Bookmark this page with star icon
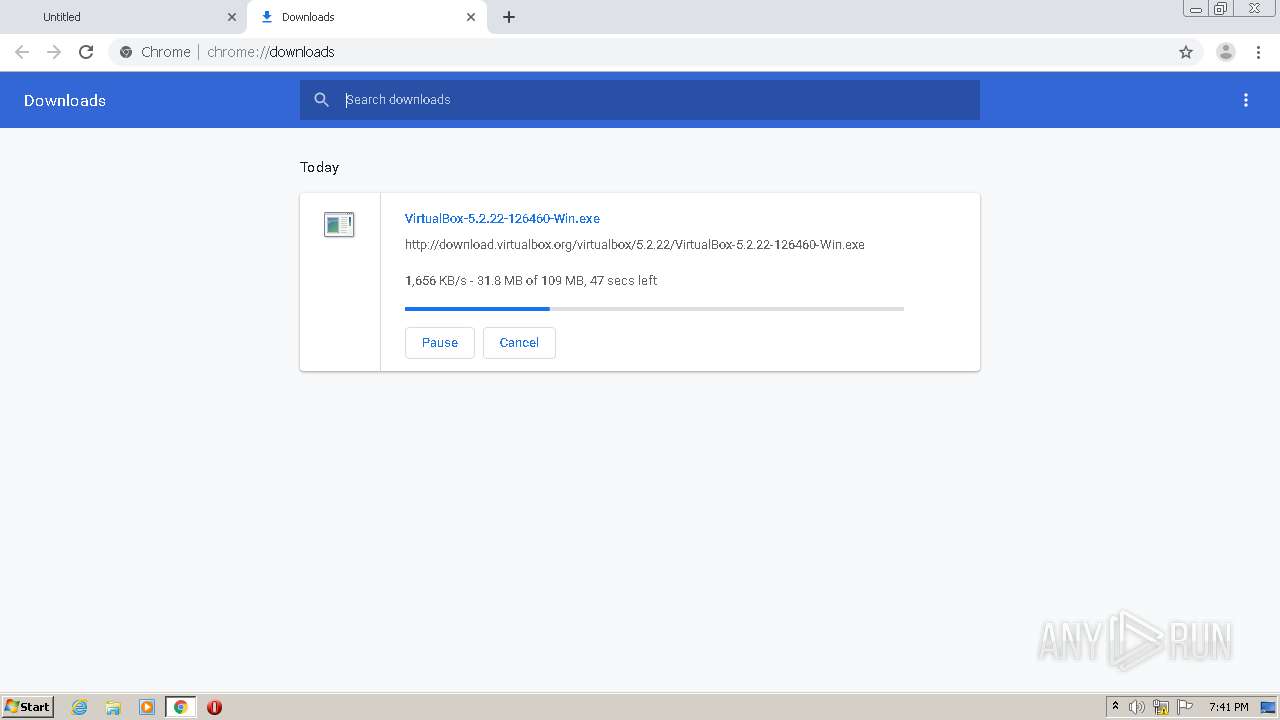Image resolution: width=1280 pixels, height=720 pixels. tap(1186, 52)
